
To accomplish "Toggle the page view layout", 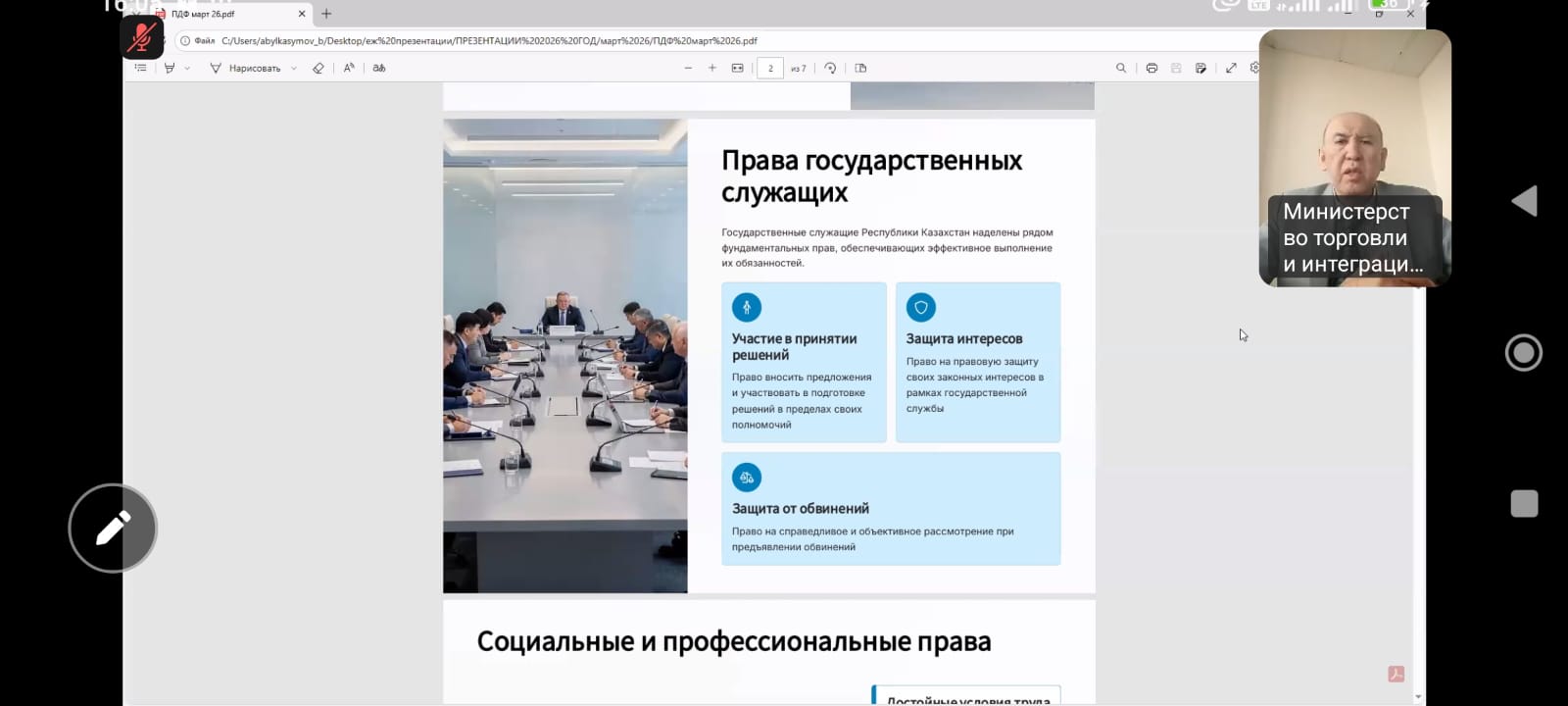I will (x=860, y=68).
